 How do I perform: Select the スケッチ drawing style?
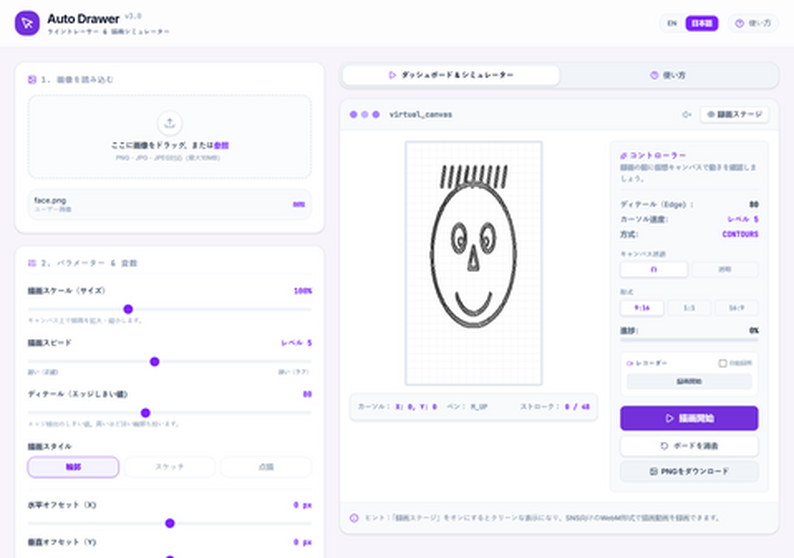[x=170, y=467]
